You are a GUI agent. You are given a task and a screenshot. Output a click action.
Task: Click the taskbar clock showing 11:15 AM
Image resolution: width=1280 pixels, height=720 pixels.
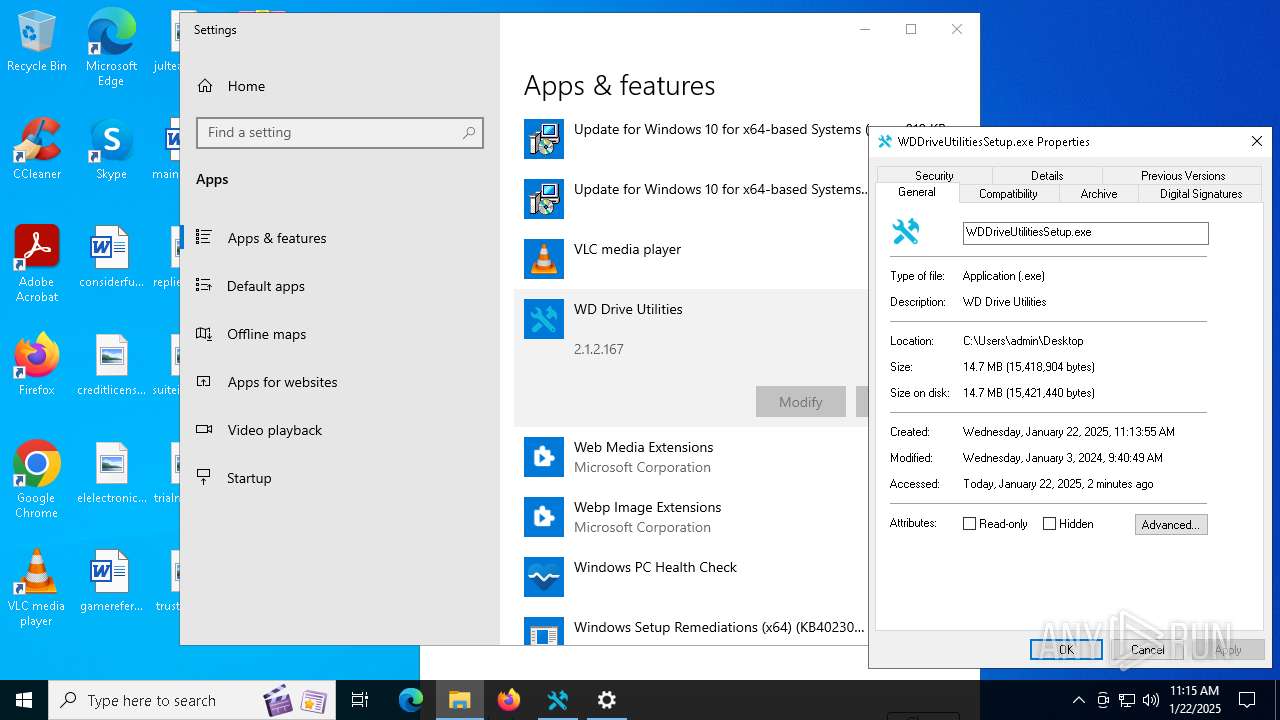pos(1194,700)
